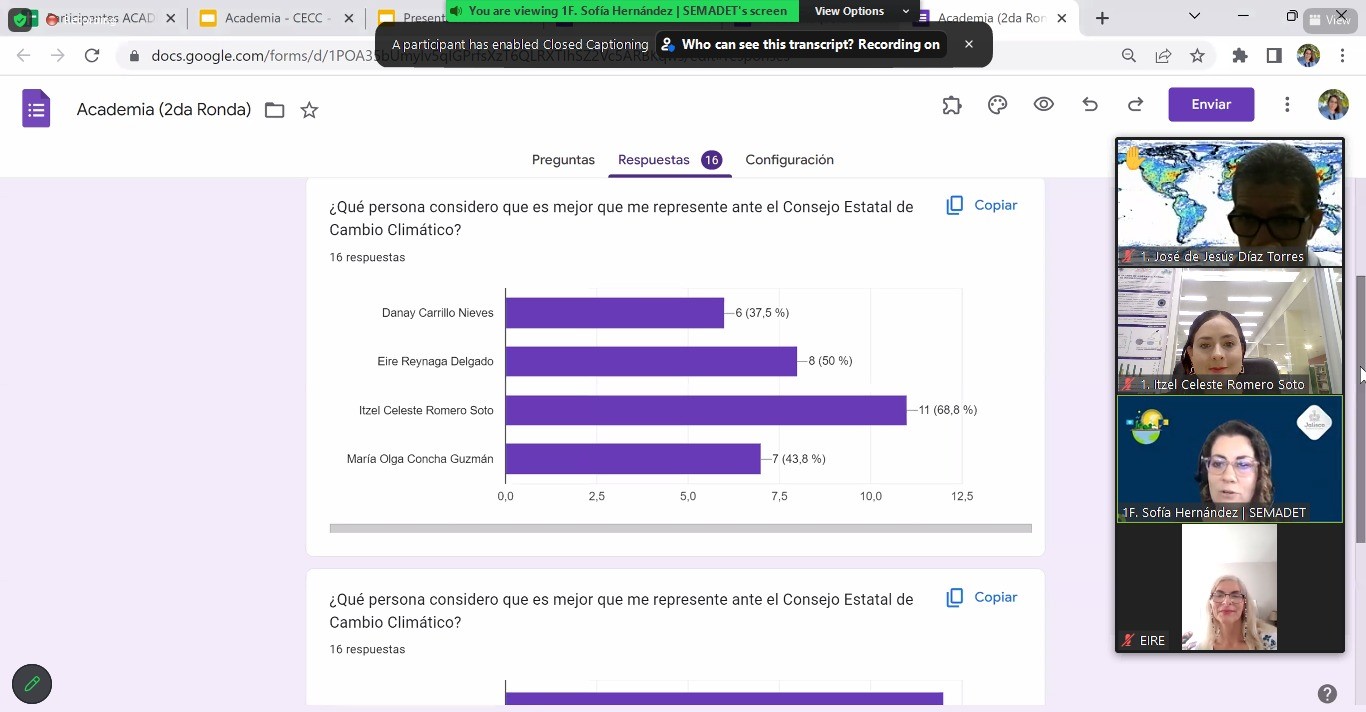Screen dimensions: 1366x712
Task: Toggle the browser side panel icon
Action: [1274, 56]
